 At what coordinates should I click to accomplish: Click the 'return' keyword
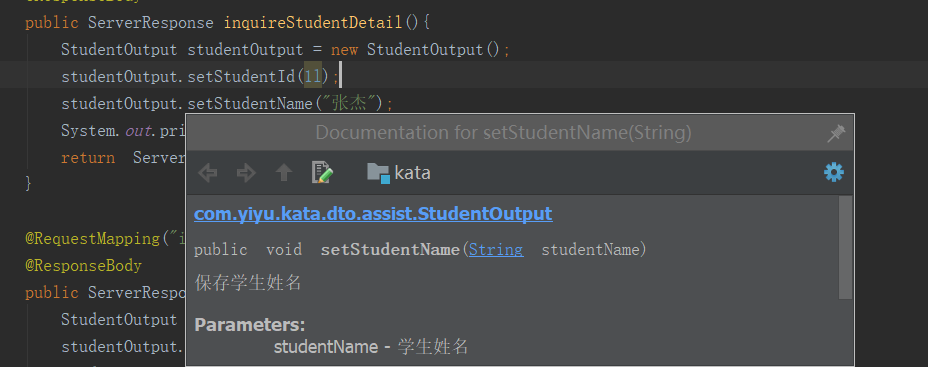pos(88,158)
